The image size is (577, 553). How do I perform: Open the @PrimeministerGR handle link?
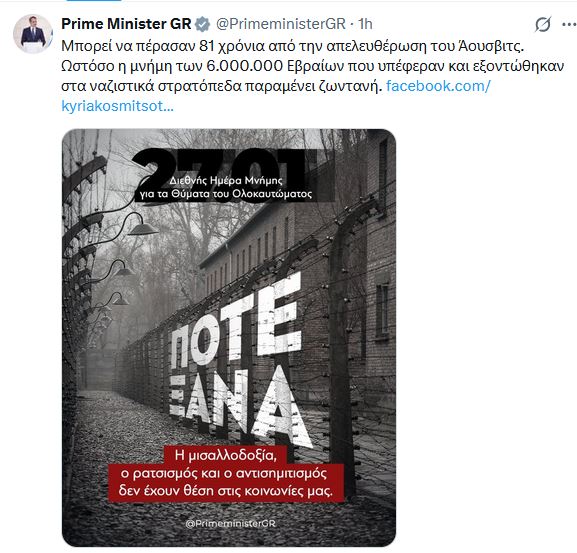click(x=280, y=24)
